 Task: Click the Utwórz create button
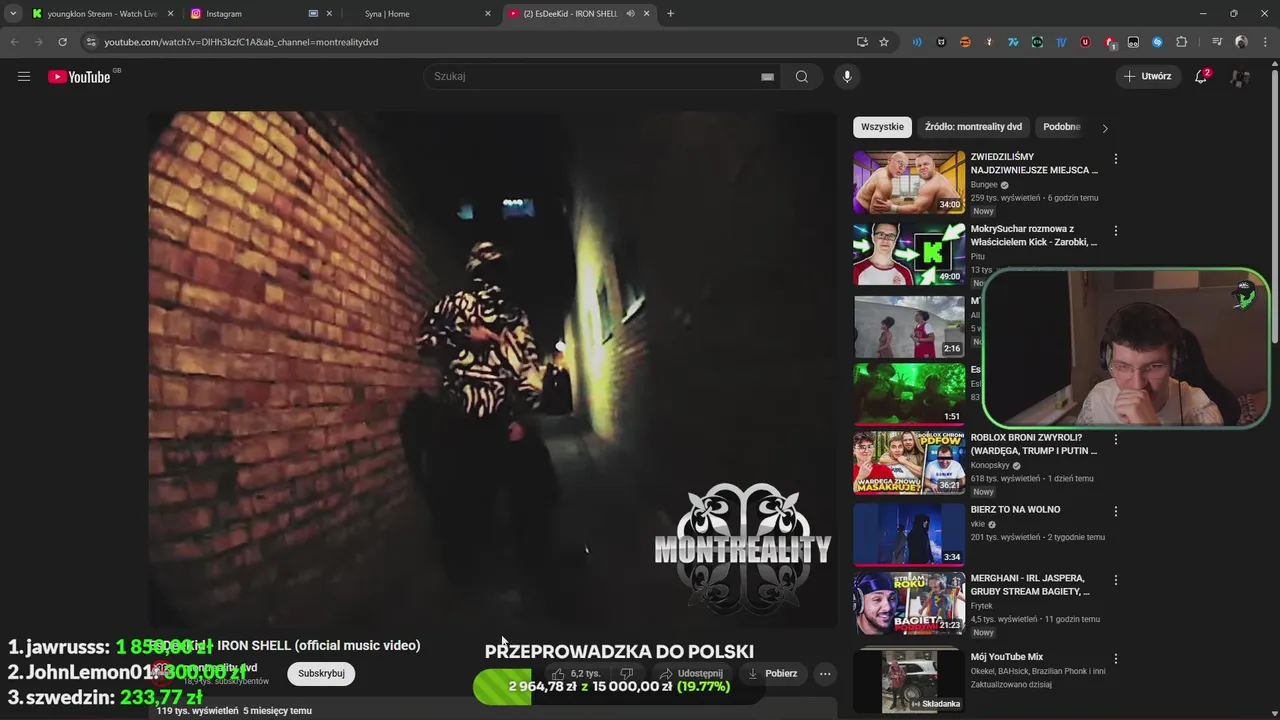[x=1147, y=76]
